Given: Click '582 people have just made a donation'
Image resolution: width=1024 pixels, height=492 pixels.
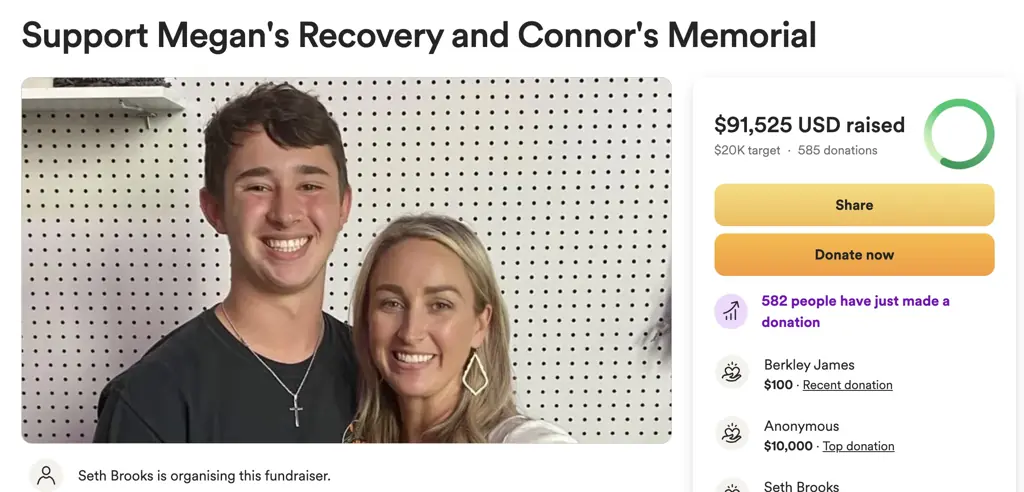Looking at the screenshot, I should (x=856, y=311).
